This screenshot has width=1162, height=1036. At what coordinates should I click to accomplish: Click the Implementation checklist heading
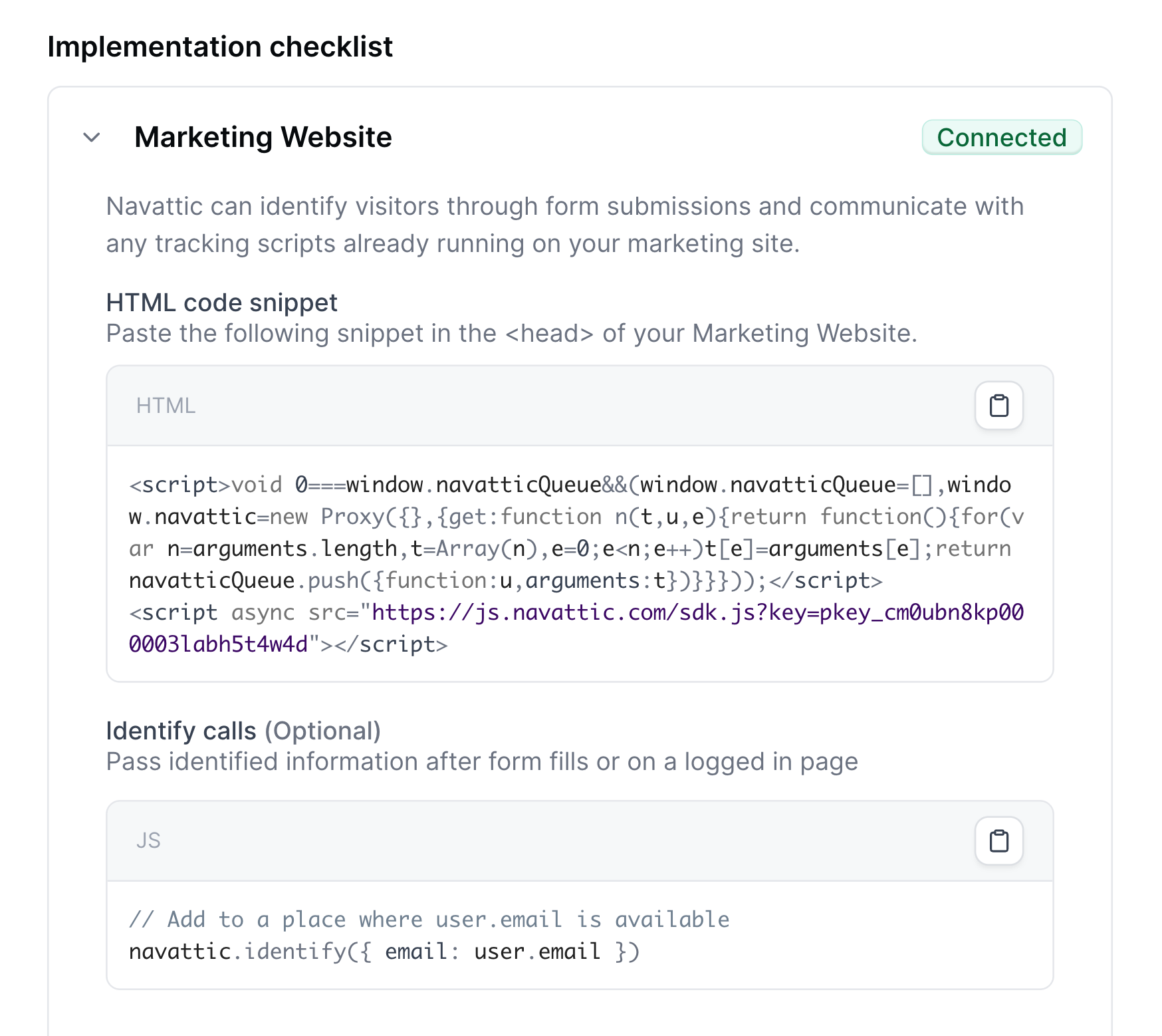tap(220, 47)
